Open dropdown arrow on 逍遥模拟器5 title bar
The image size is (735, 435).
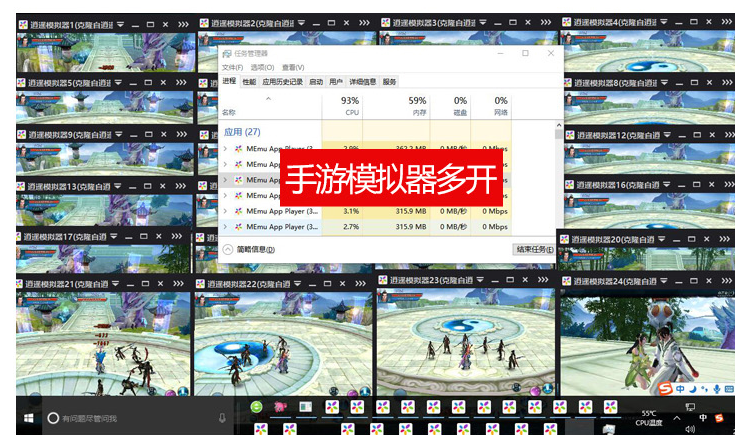click(x=118, y=82)
